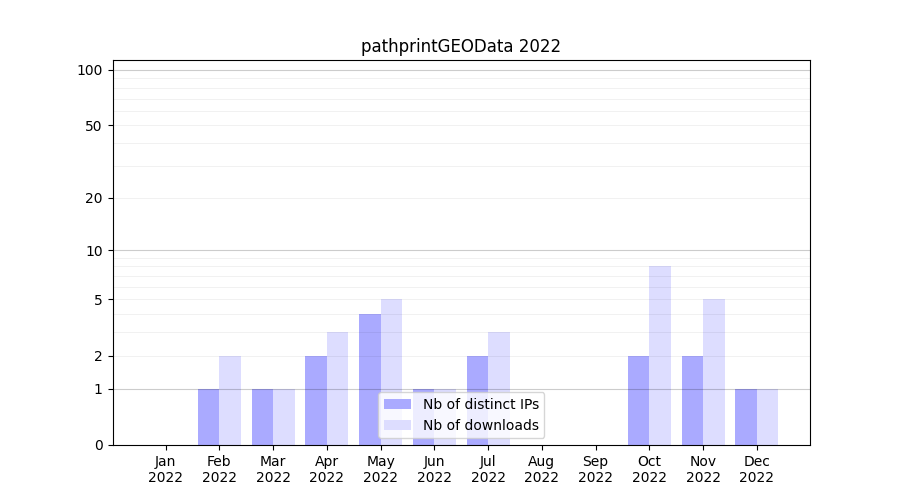Click the Sep 2022 x-axis label

595,469
